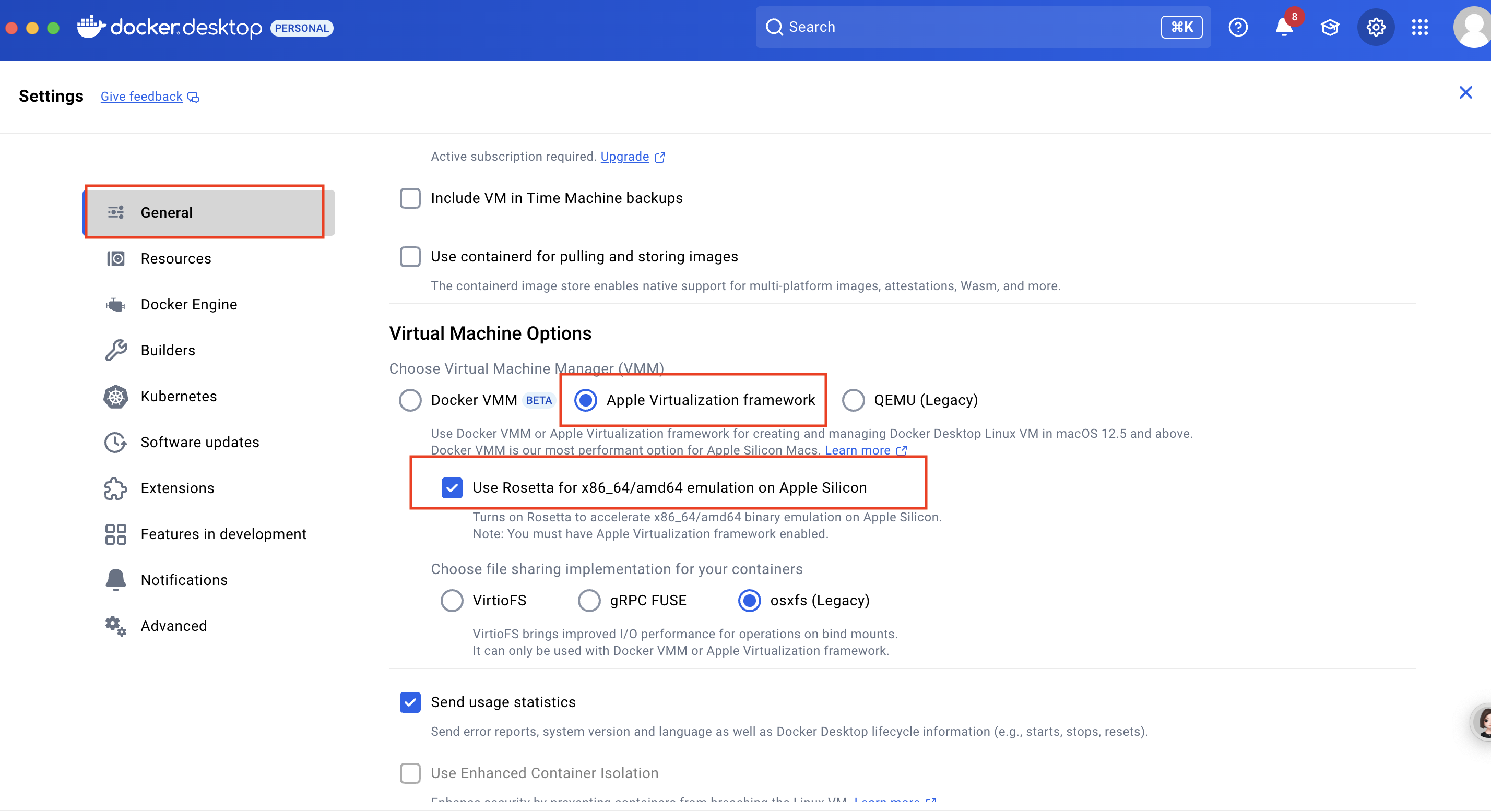The image size is (1491, 812).
Task: Enable Include VM in Time Machine backups
Action: tap(410, 198)
